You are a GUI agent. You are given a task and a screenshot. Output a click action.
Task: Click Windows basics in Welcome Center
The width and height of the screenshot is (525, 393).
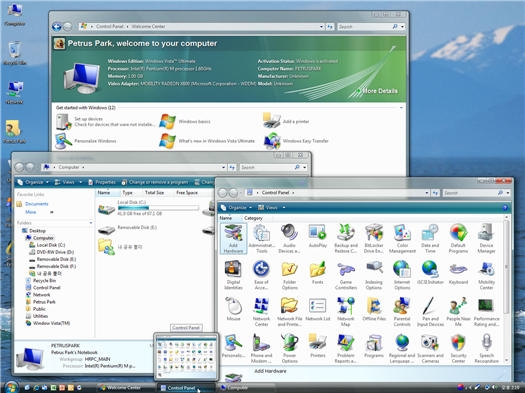(185, 122)
